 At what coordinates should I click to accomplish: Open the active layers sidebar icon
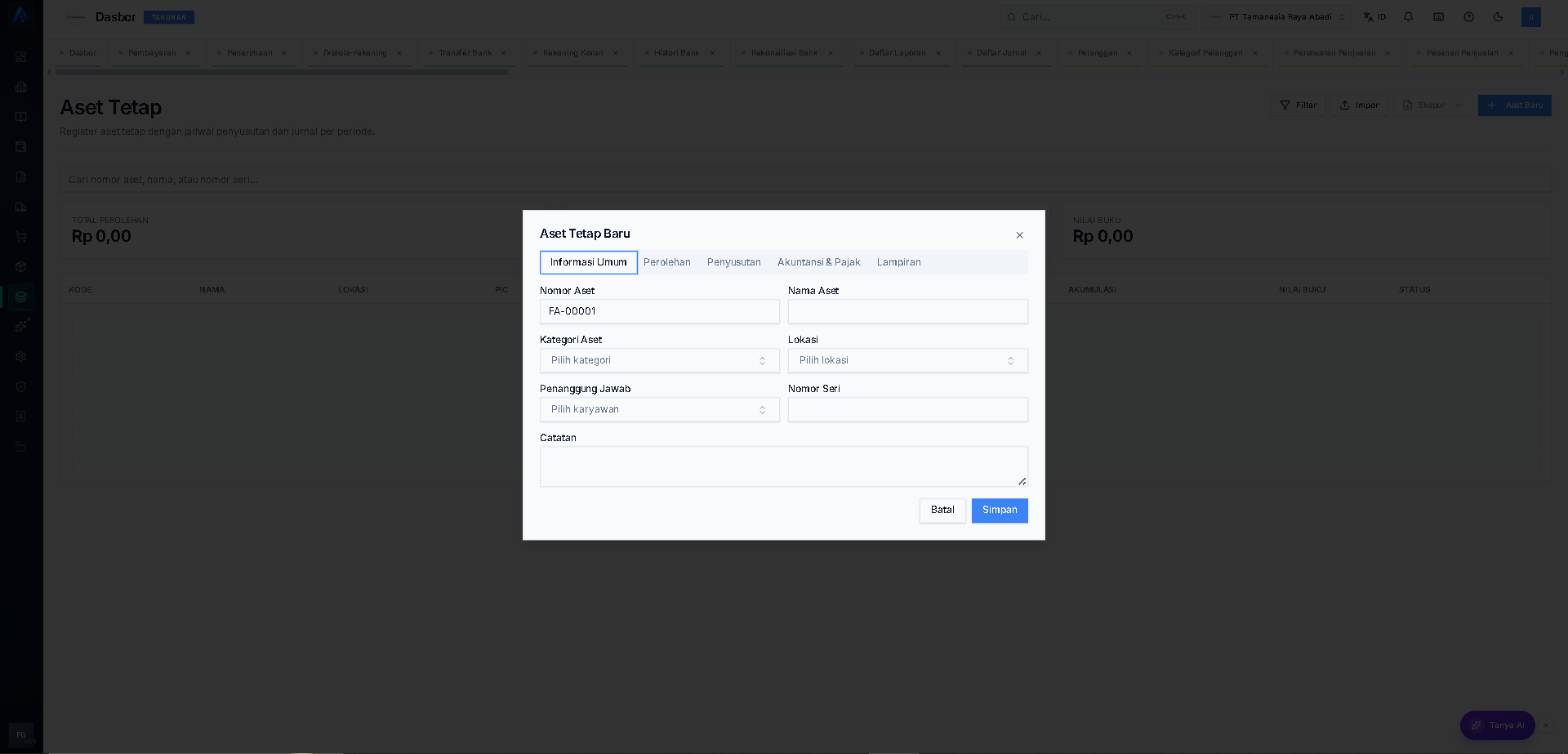coord(21,297)
